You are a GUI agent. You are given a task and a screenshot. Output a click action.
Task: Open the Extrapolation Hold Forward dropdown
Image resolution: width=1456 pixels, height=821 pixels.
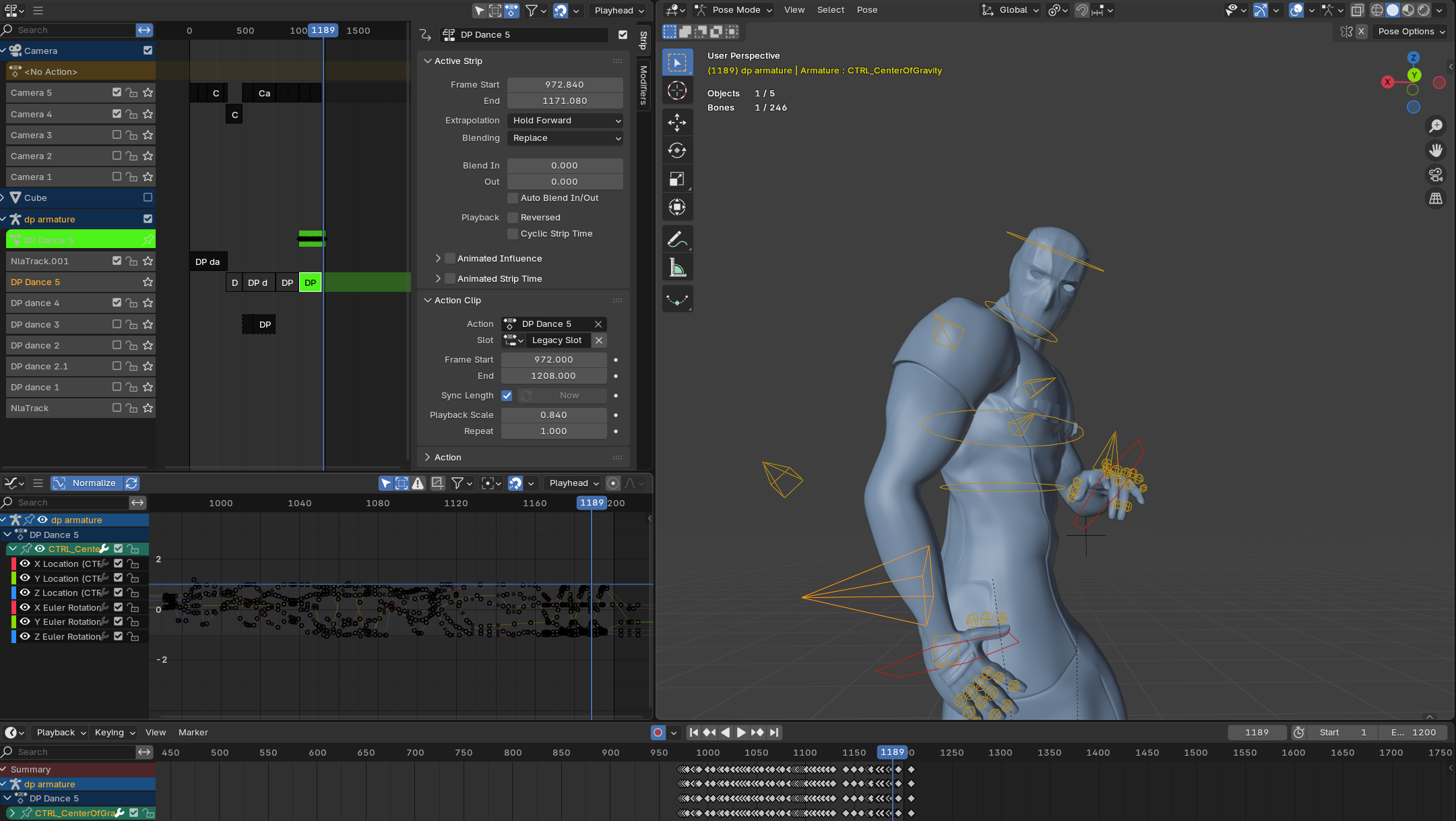click(565, 121)
